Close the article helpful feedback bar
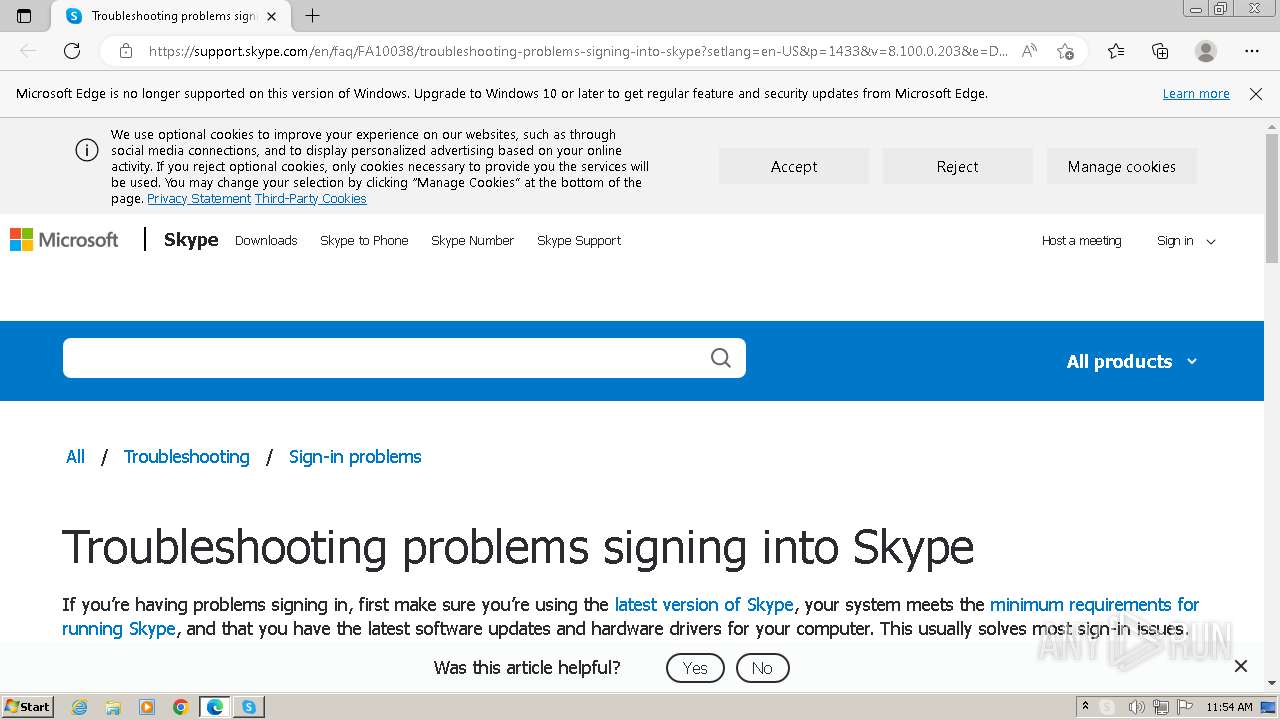 point(1241,666)
